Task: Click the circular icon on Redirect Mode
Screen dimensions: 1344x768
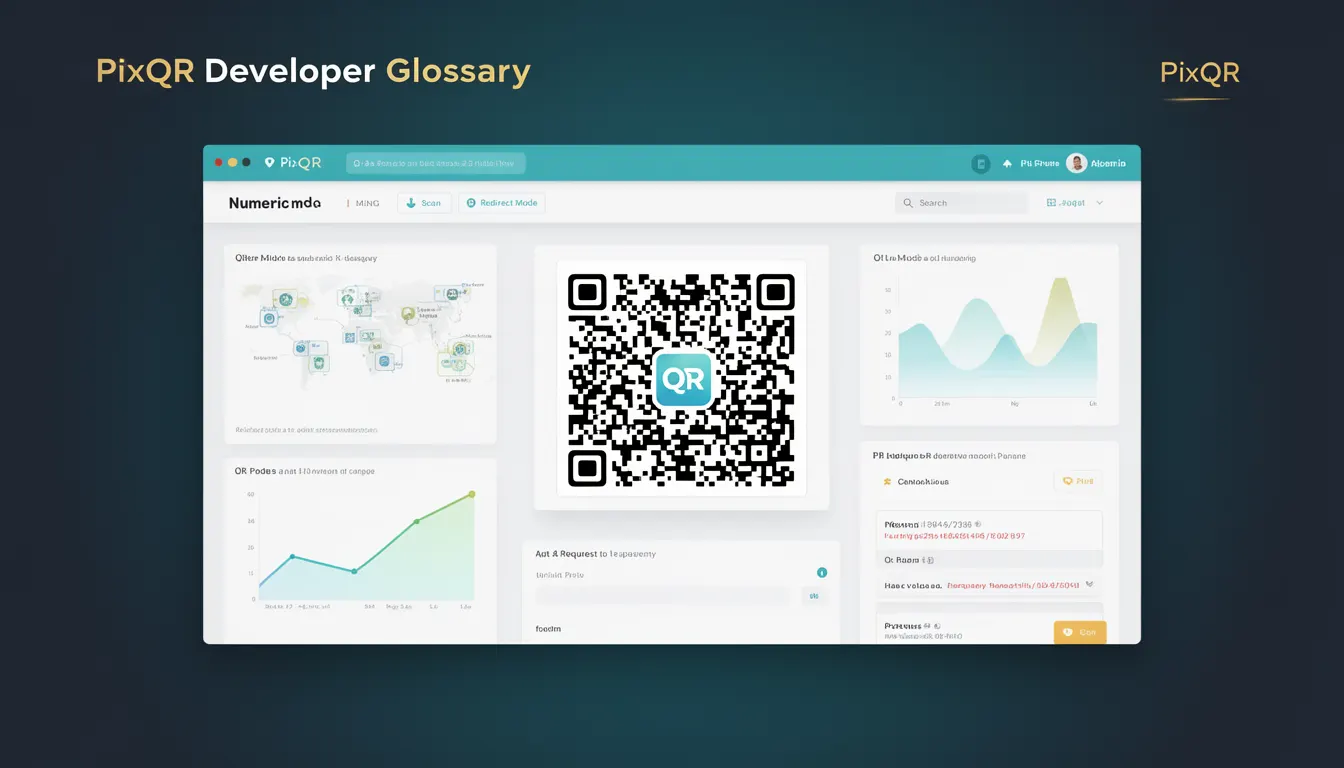Action: pos(471,203)
